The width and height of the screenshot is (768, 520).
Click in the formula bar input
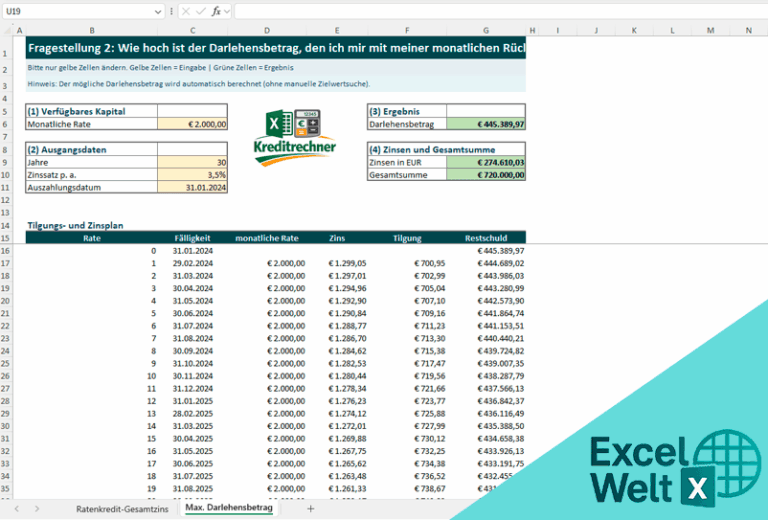point(501,11)
